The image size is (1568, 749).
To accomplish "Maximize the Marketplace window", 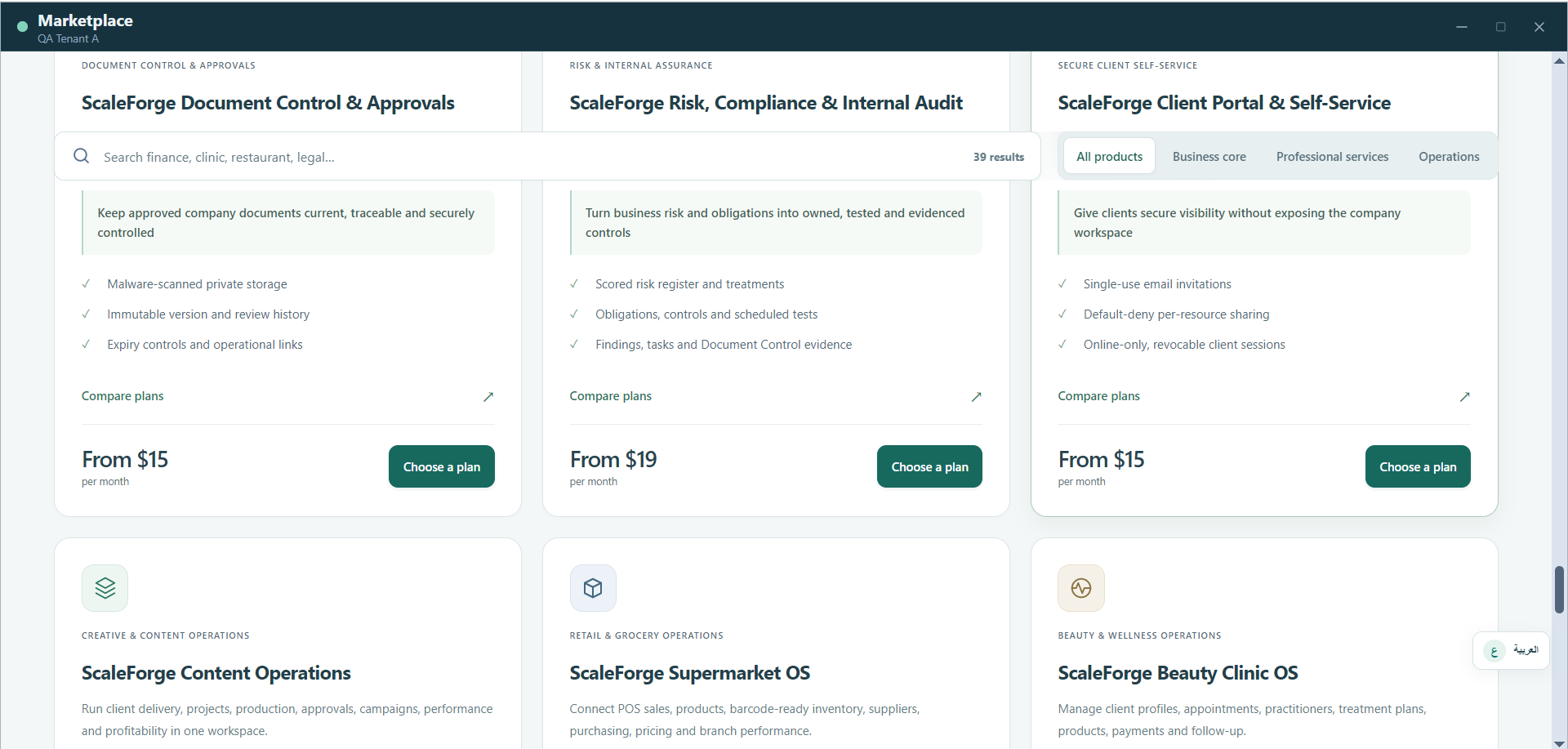I will pyautogui.click(x=1500, y=27).
